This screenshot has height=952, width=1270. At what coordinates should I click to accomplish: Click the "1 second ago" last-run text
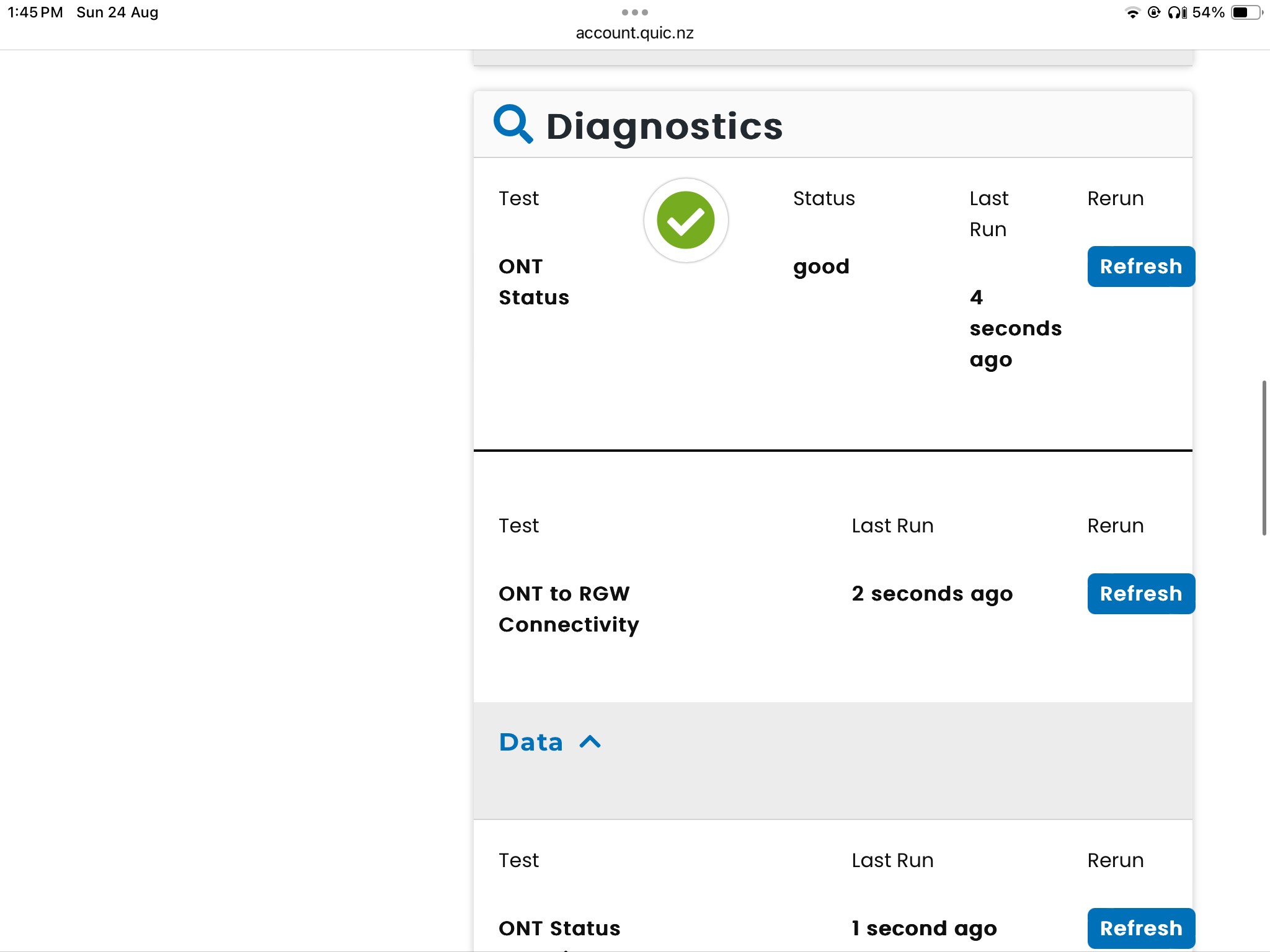(x=924, y=928)
